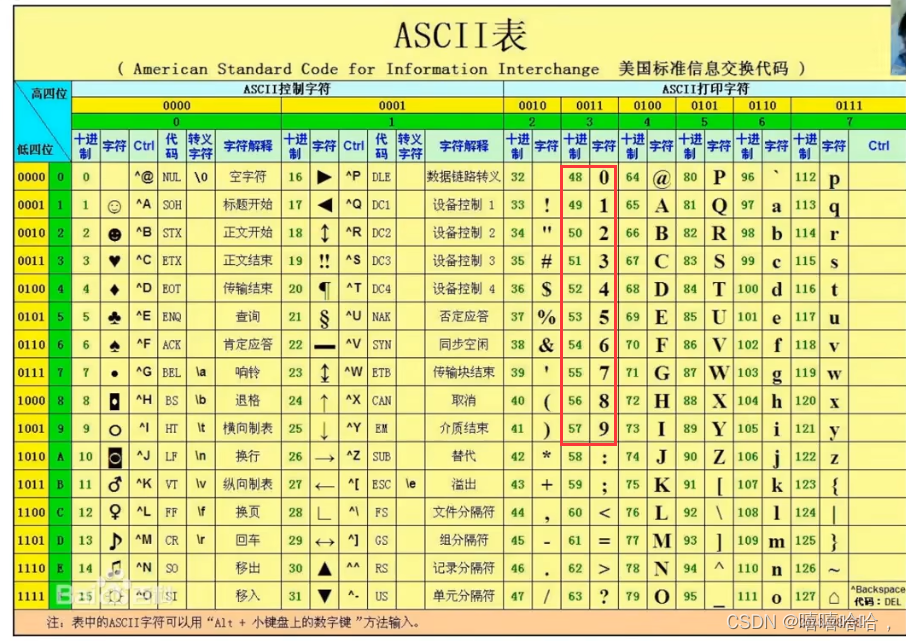This screenshot has height=641, width=906.
Task: Select the "同步空闲" description cell
Action: coord(463,344)
